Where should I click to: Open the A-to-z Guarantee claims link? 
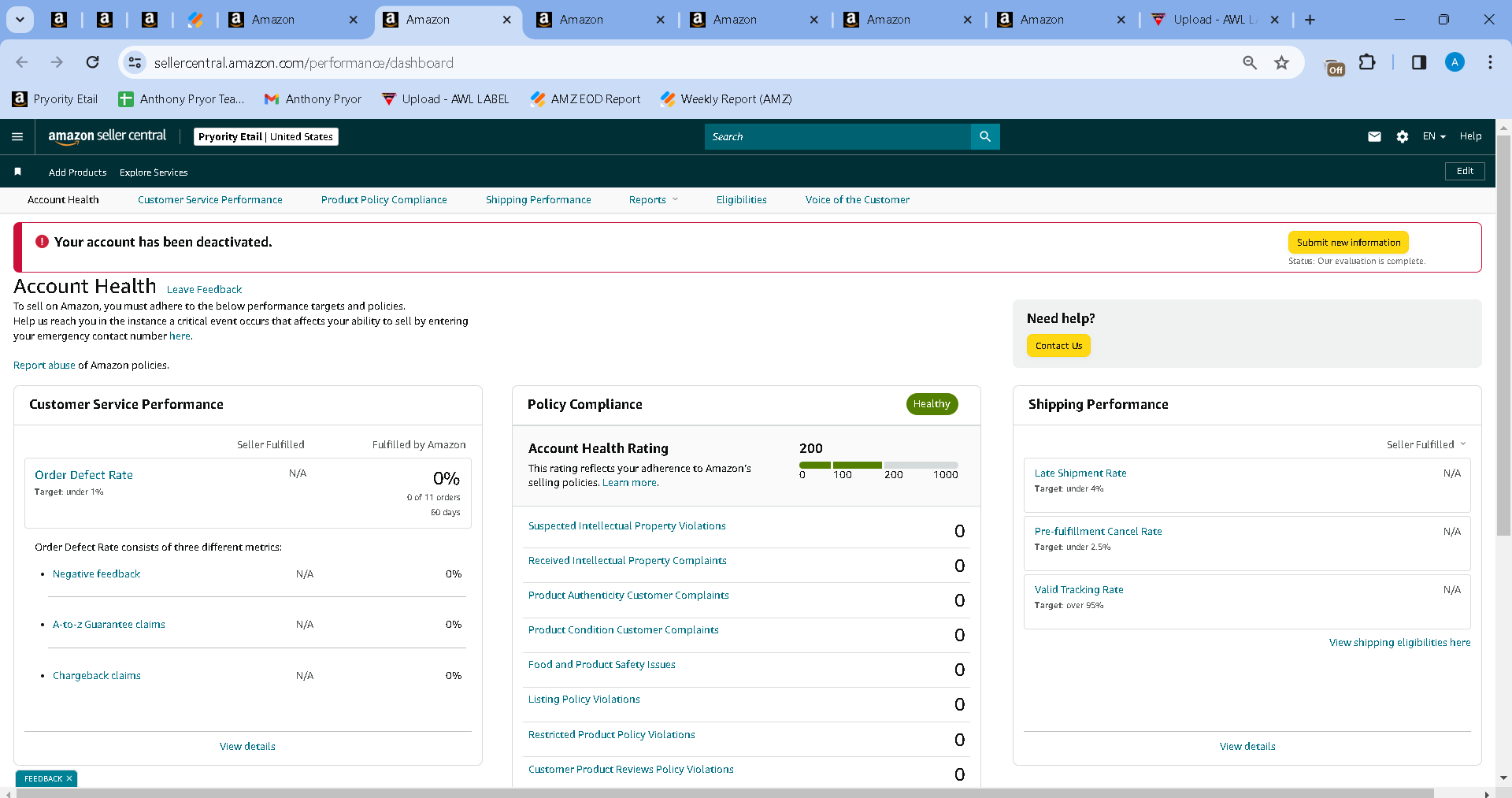coord(109,625)
